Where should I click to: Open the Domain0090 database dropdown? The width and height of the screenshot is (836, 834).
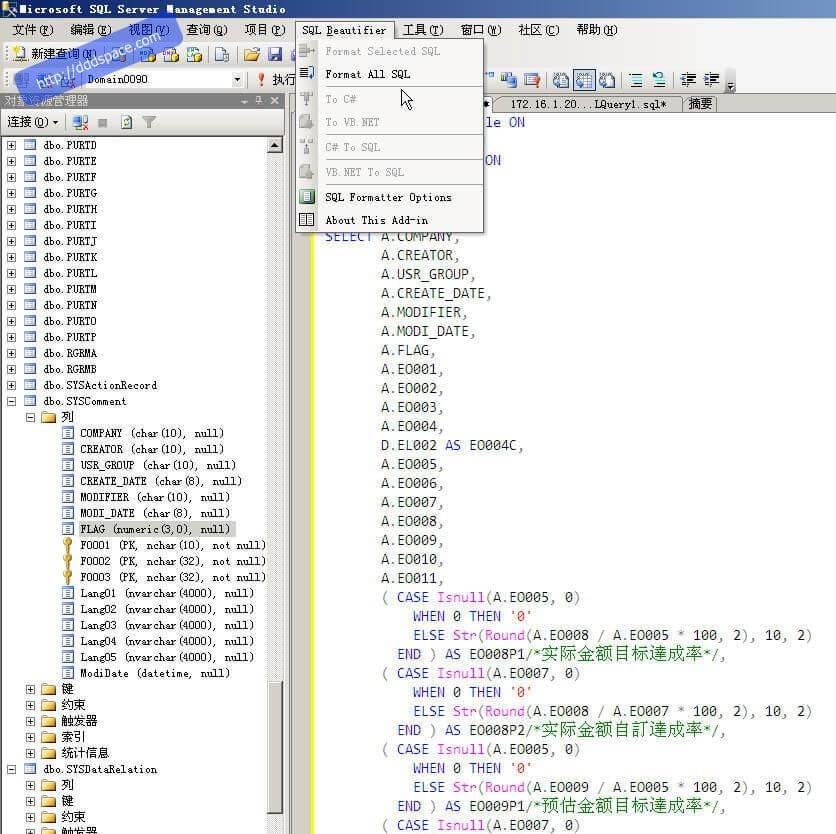pos(237,79)
